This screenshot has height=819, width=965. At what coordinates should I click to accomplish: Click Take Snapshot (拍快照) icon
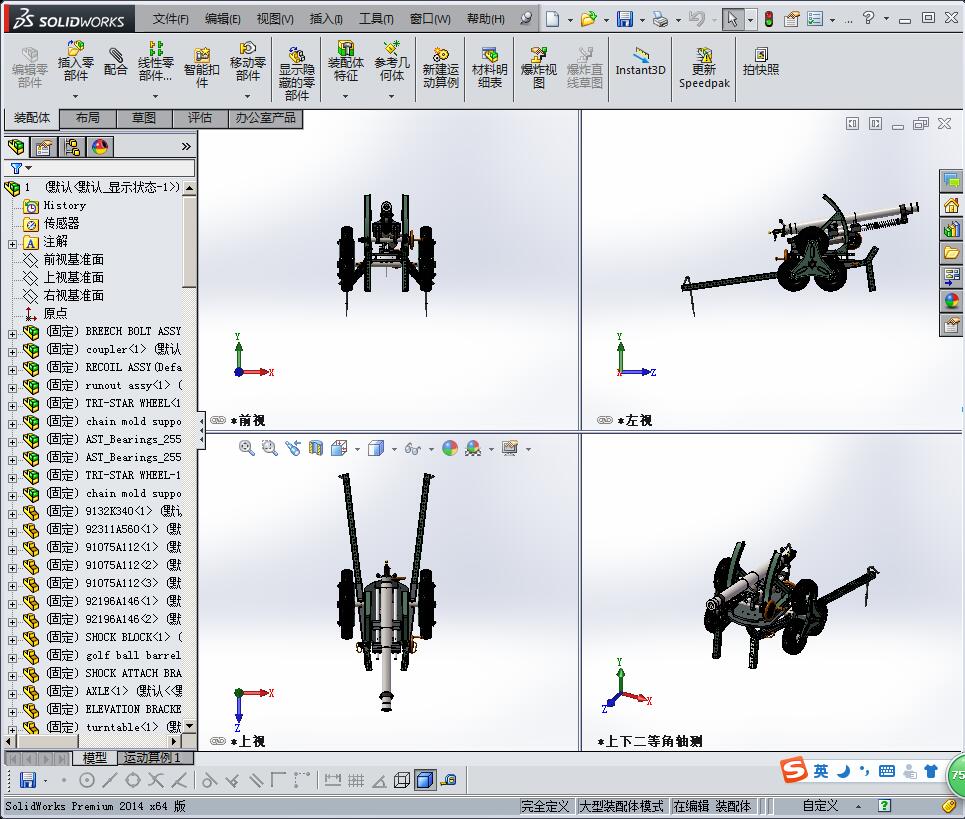(x=761, y=62)
